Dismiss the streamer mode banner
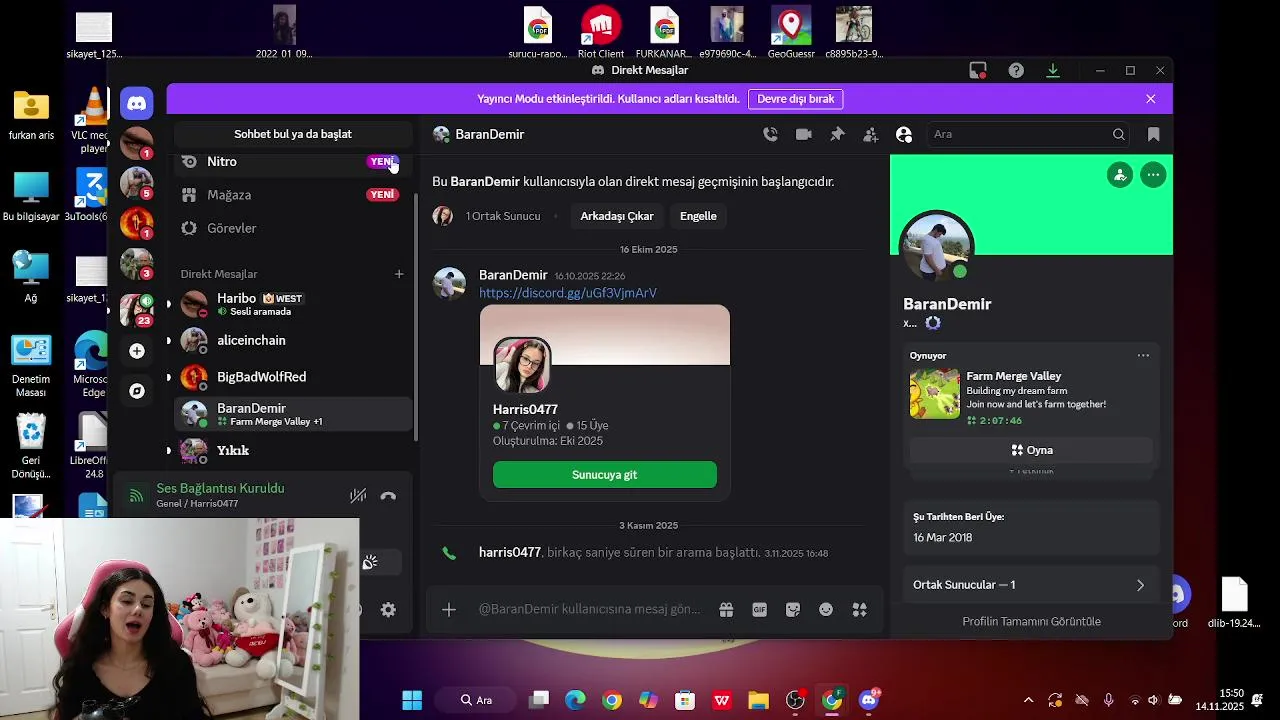 [1151, 99]
